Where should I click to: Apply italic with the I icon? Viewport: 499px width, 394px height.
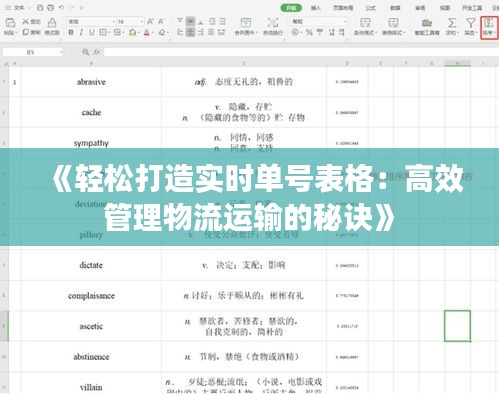pyautogui.click(x=81, y=32)
